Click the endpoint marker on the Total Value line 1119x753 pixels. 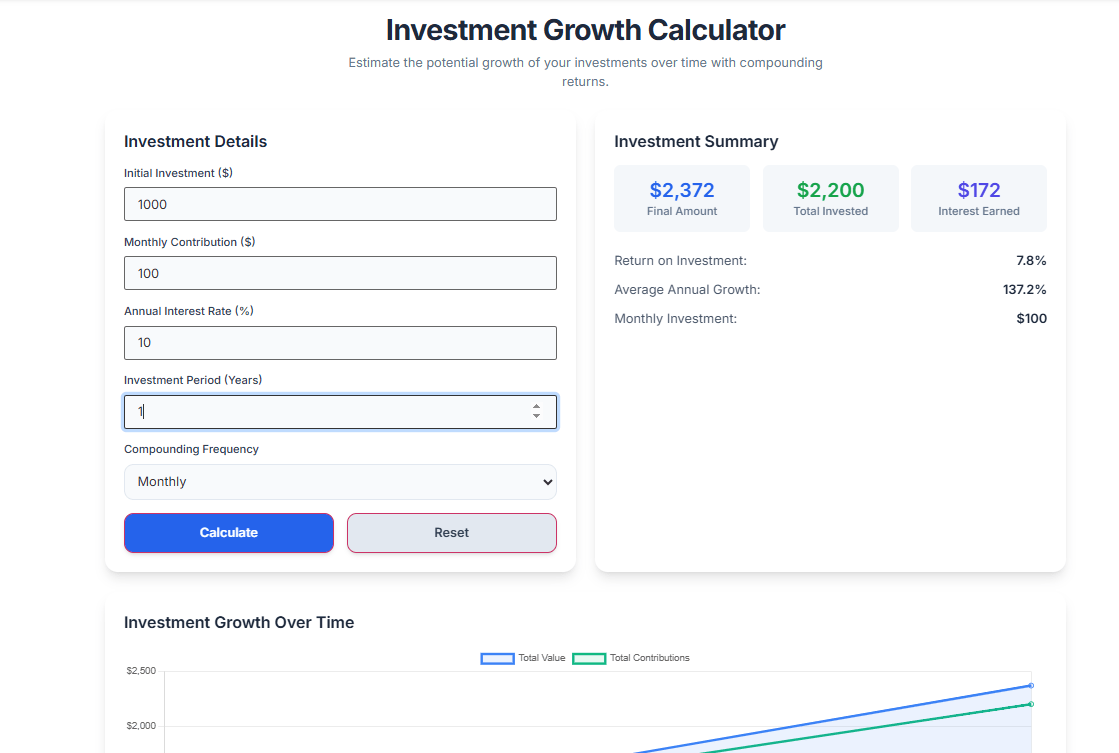tap(1031, 686)
